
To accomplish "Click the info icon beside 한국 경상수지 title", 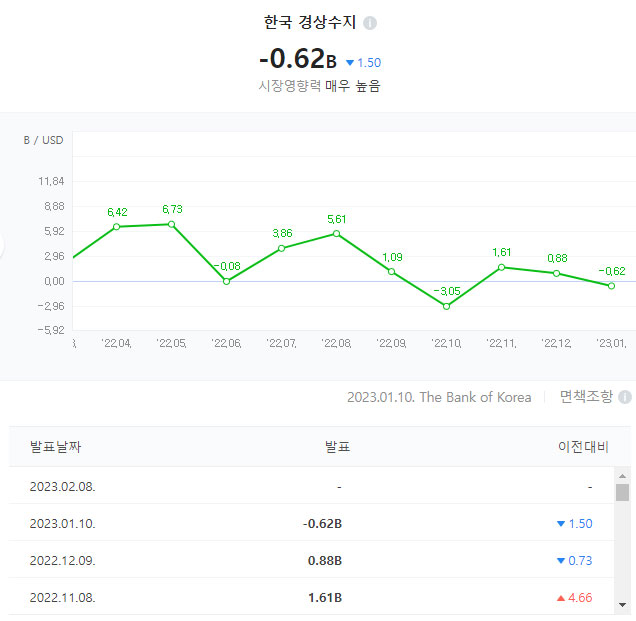I will (x=370, y=23).
